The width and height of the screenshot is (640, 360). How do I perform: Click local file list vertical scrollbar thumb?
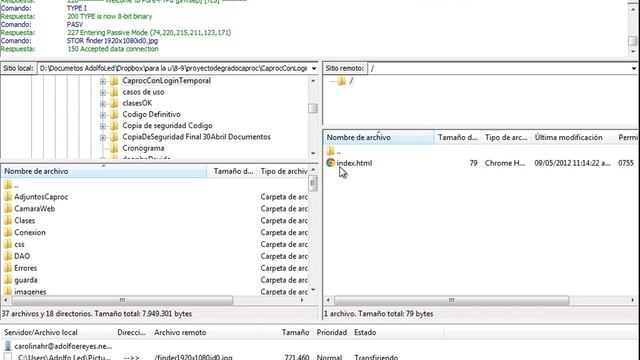point(313,184)
